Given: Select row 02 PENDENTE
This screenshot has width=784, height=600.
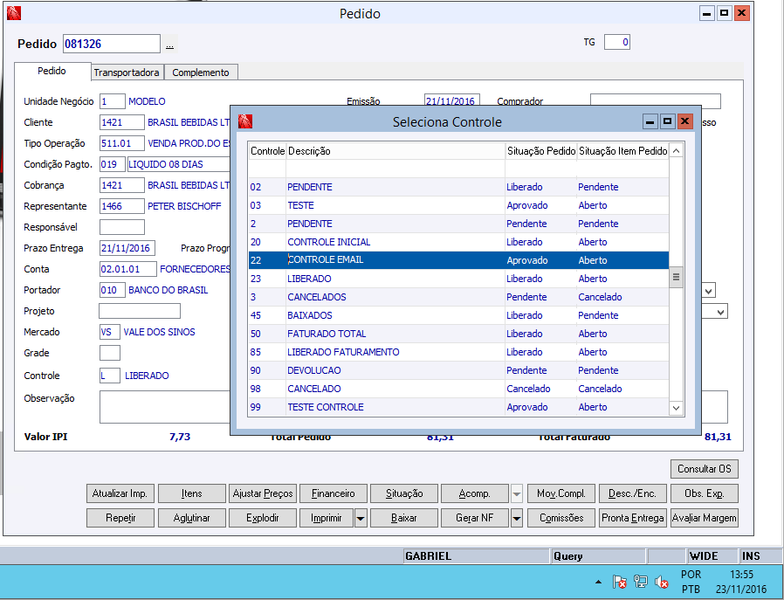Looking at the screenshot, I should coord(458,187).
